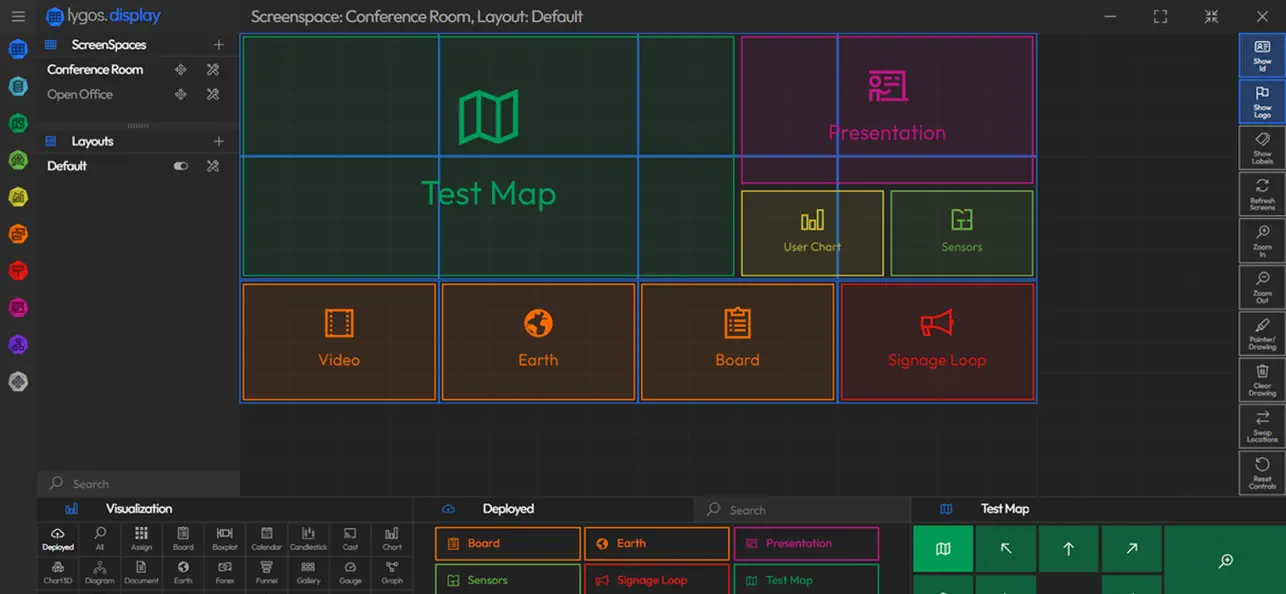Select the Signage Loop tile on canvas
The width and height of the screenshot is (1286, 594).
click(x=937, y=342)
